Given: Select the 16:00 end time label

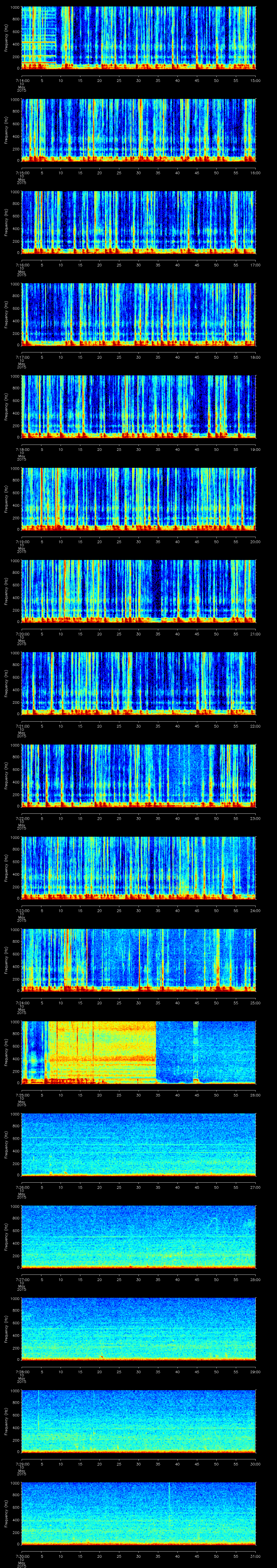Looking at the screenshot, I should click(256, 173).
